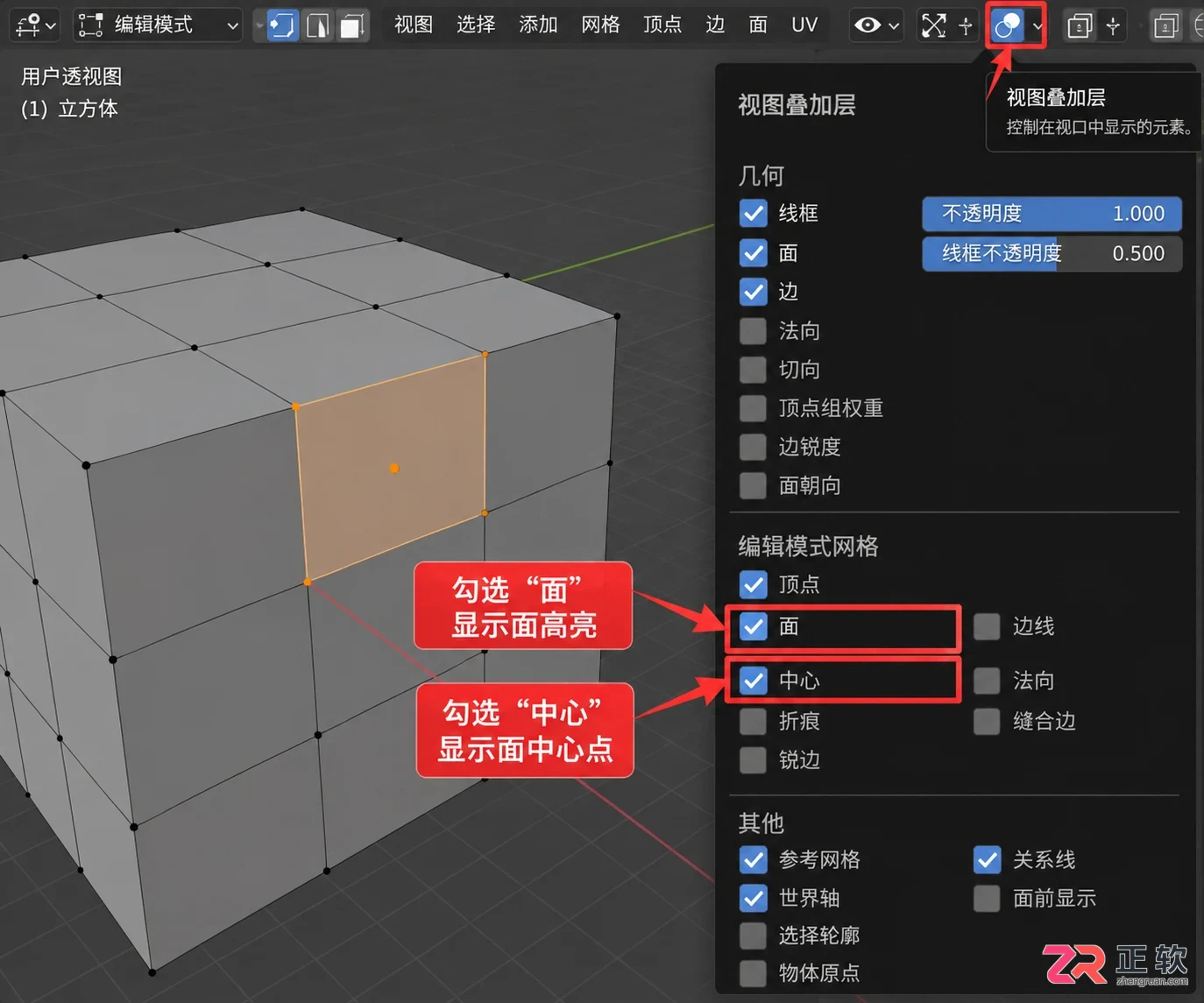This screenshot has height=1003, width=1204.
Task: Open the 网格 menu
Action: [600, 25]
